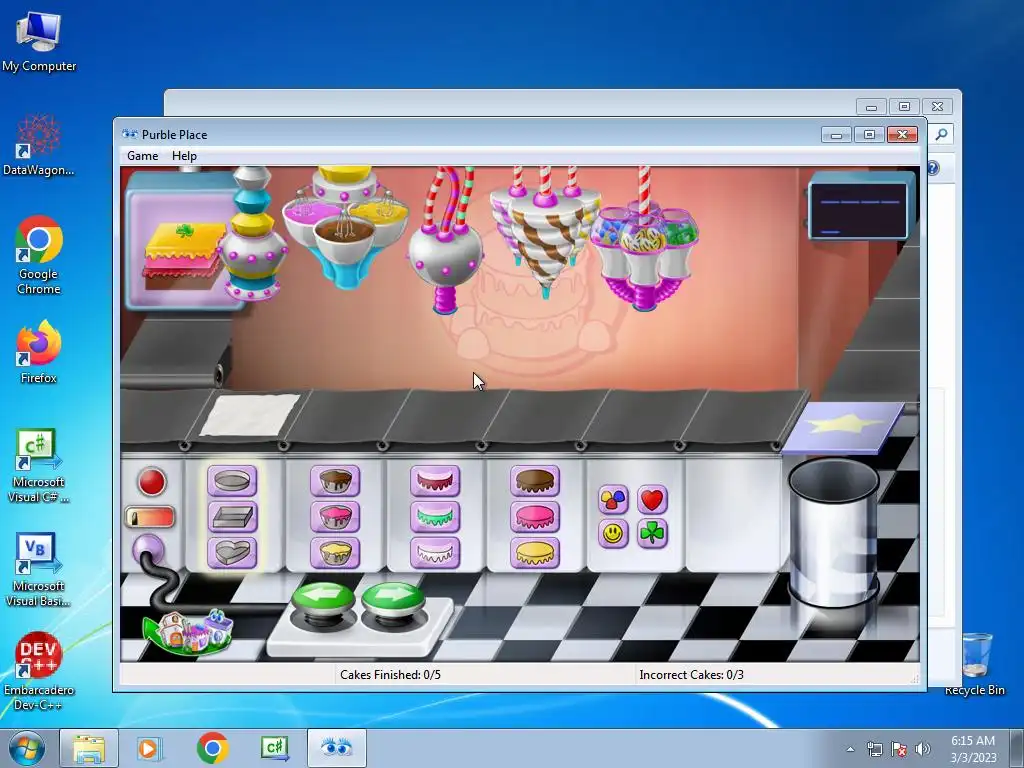Maximize the Purble Place window

(x=869, y=135)
